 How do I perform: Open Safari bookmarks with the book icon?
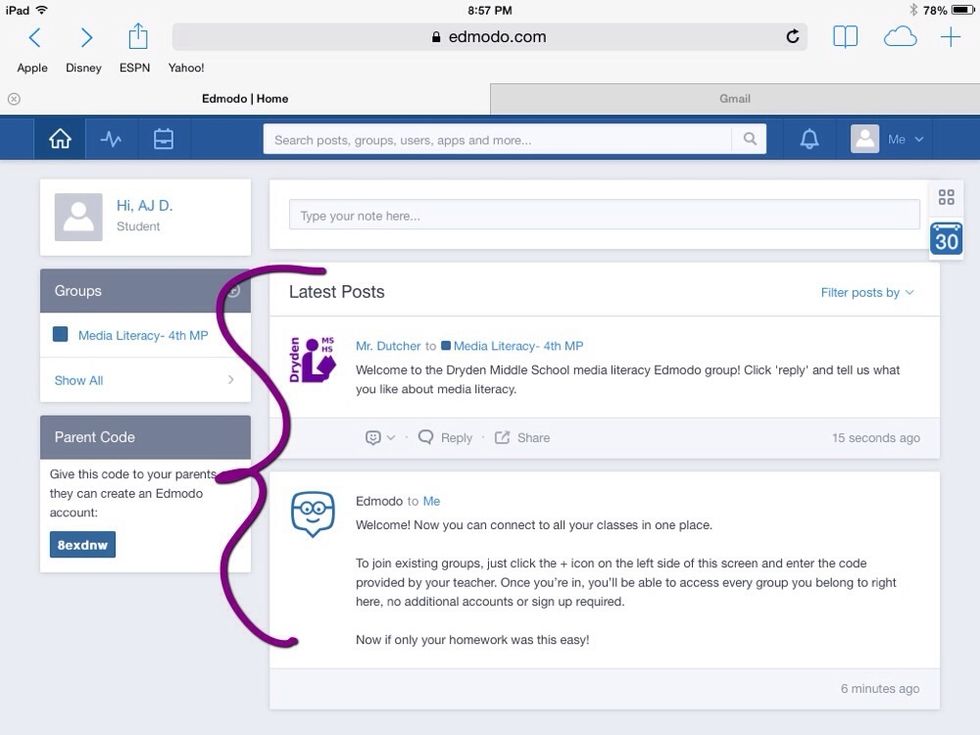[845, 35]
